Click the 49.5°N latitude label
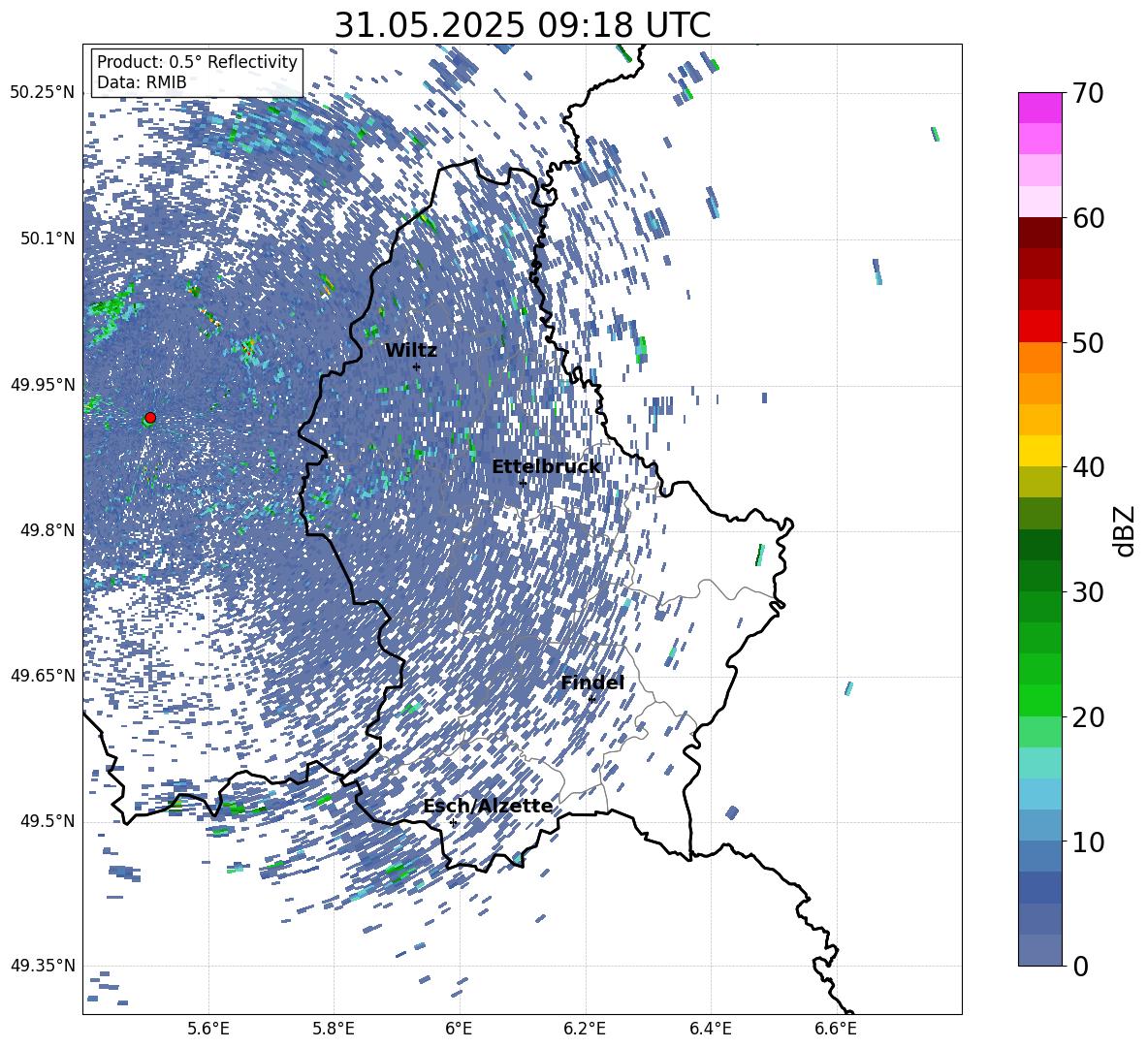The image size is (1148, 1048). tap(48, 821)
